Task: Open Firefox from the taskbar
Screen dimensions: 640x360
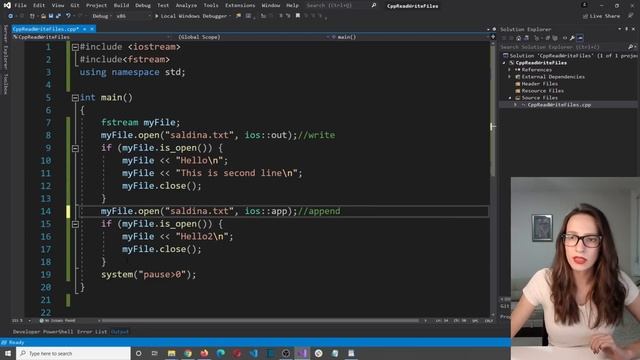Action: tap(204, 353)
